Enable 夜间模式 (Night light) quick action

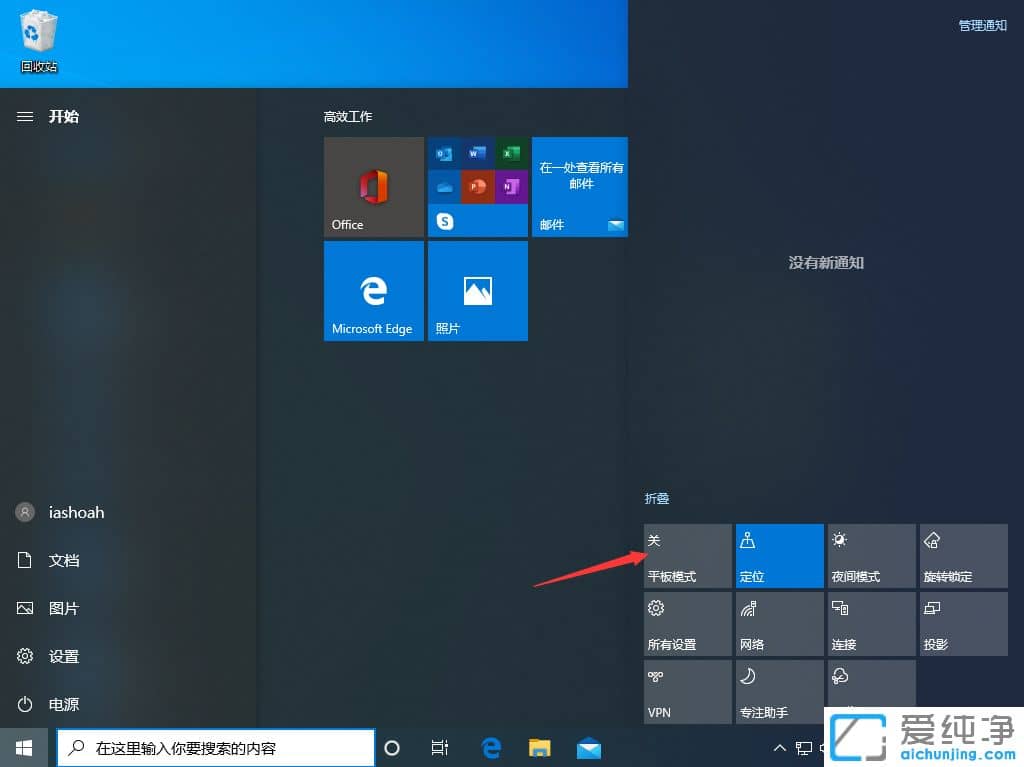pyautogui.click(x=872, y=556)
